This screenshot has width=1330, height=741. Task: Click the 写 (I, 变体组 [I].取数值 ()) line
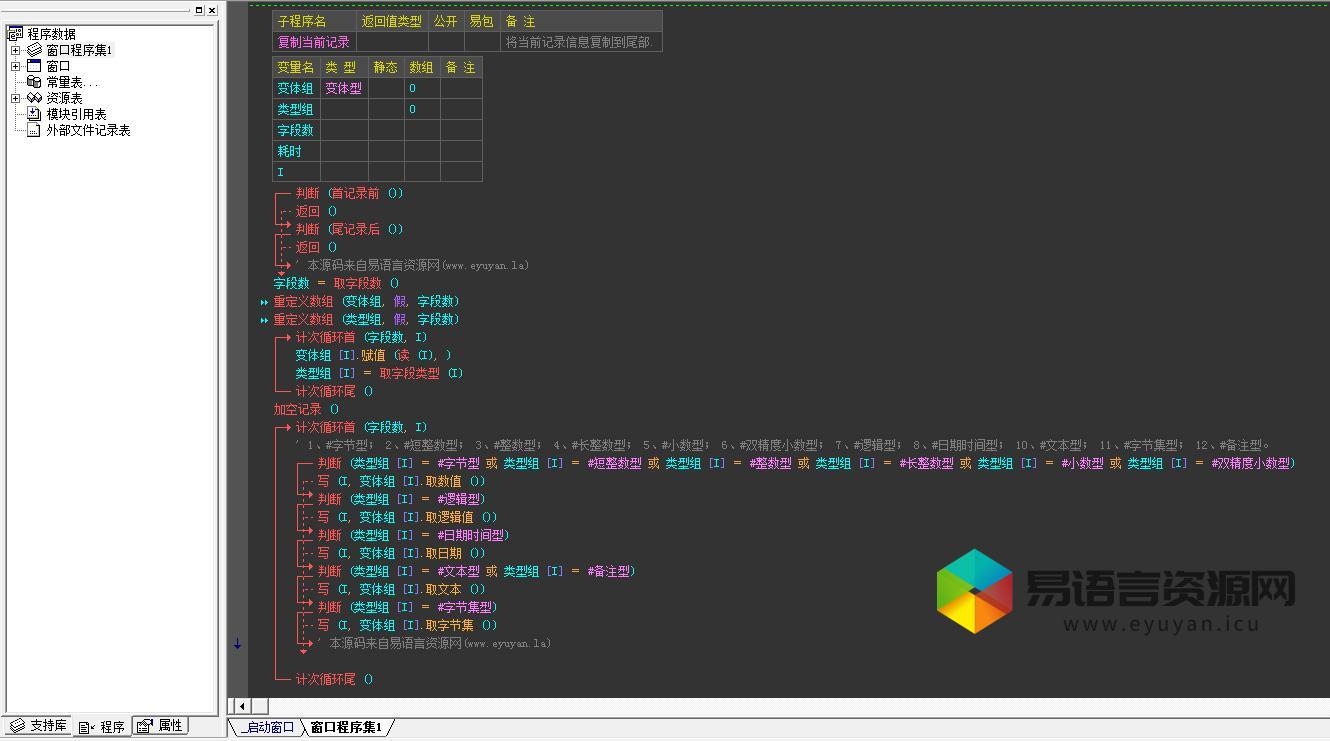(402, 481)
